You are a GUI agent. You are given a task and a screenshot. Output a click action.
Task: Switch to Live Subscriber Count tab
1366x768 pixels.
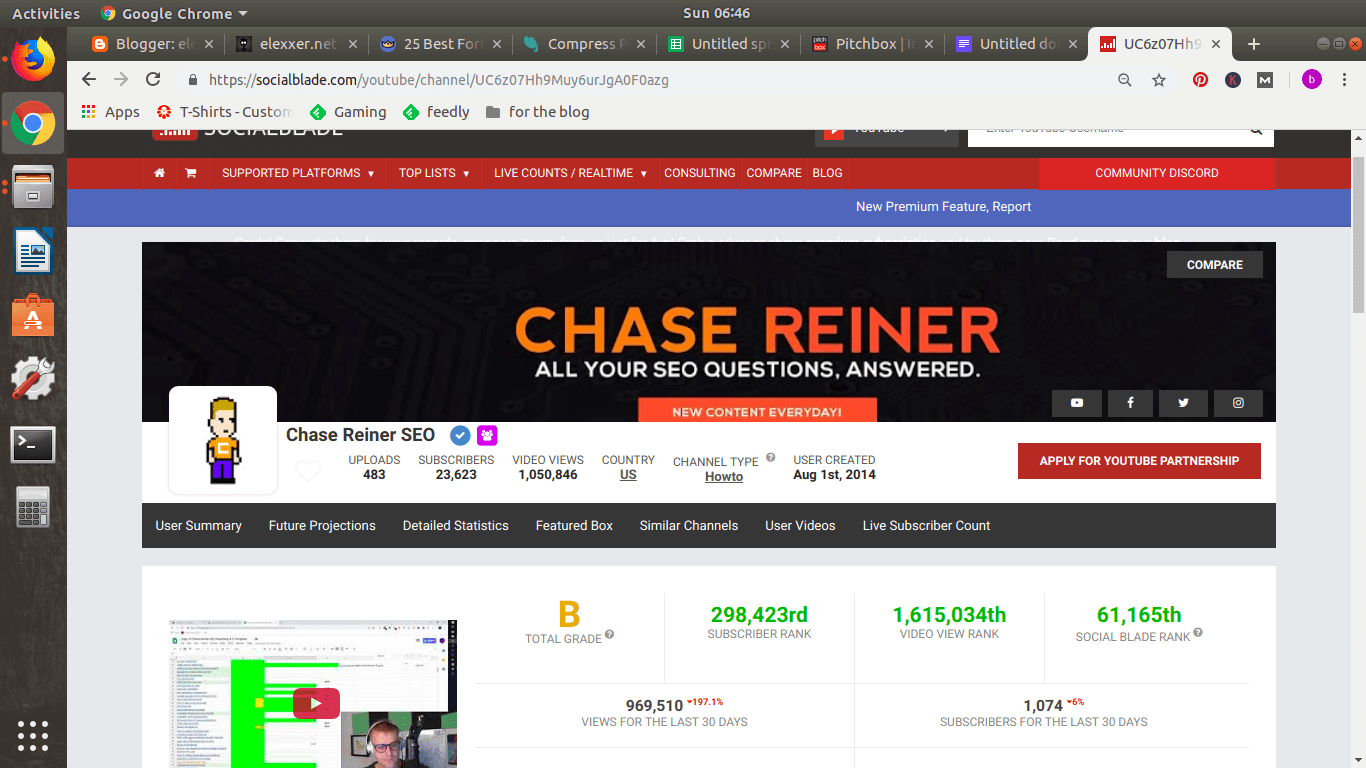tap(927, 526)
